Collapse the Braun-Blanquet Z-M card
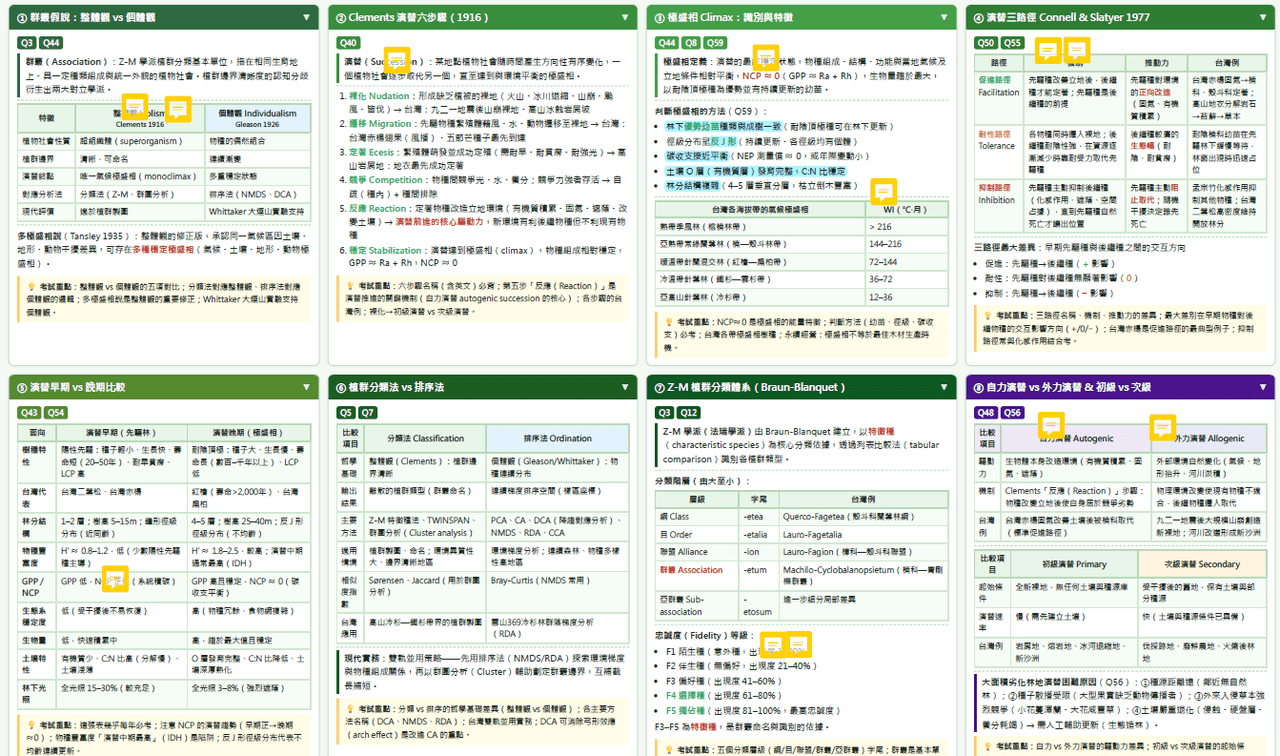 (944, 386)
